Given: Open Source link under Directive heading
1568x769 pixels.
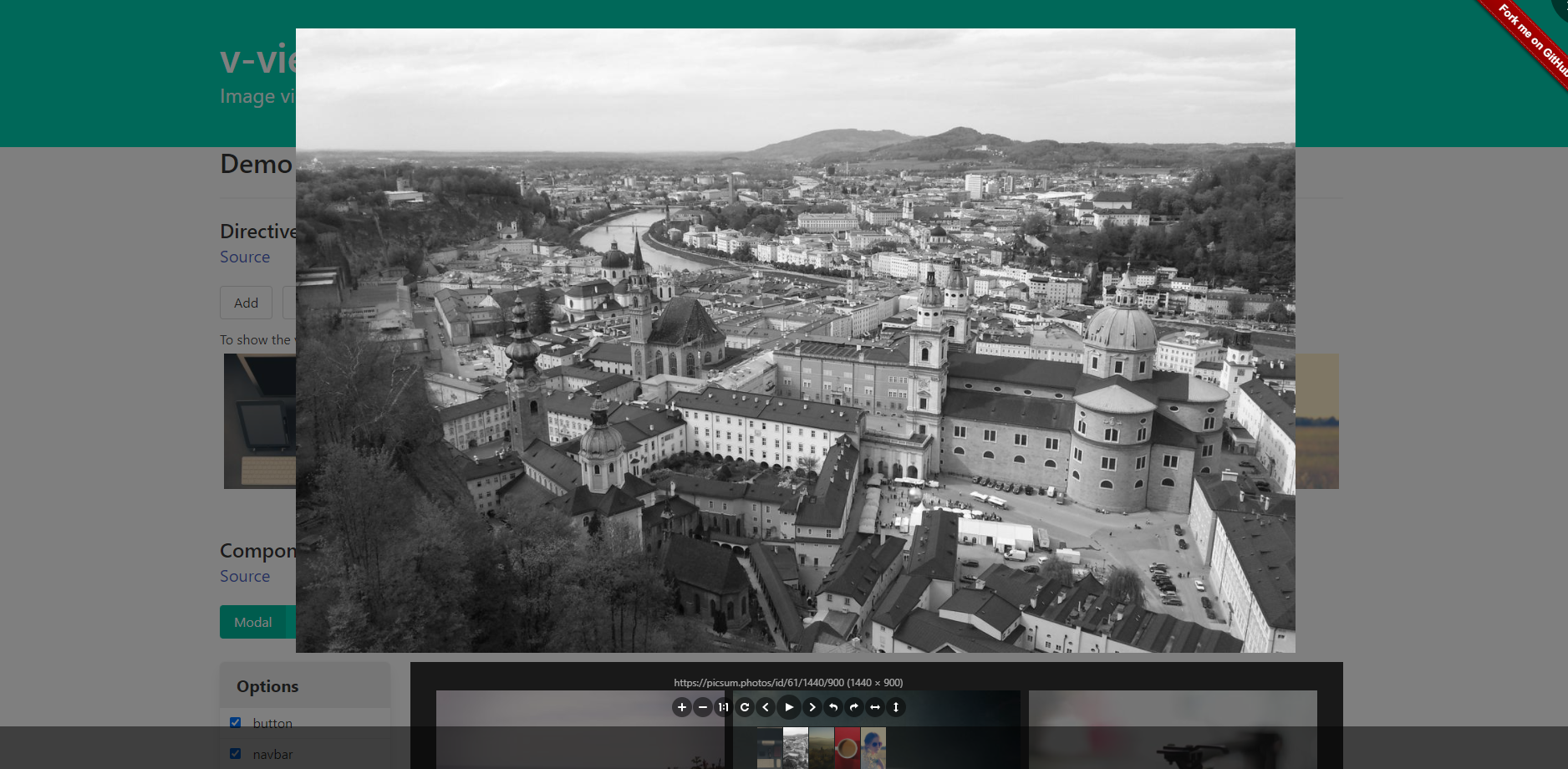Looking at the screenshot, I should [245, 257].
